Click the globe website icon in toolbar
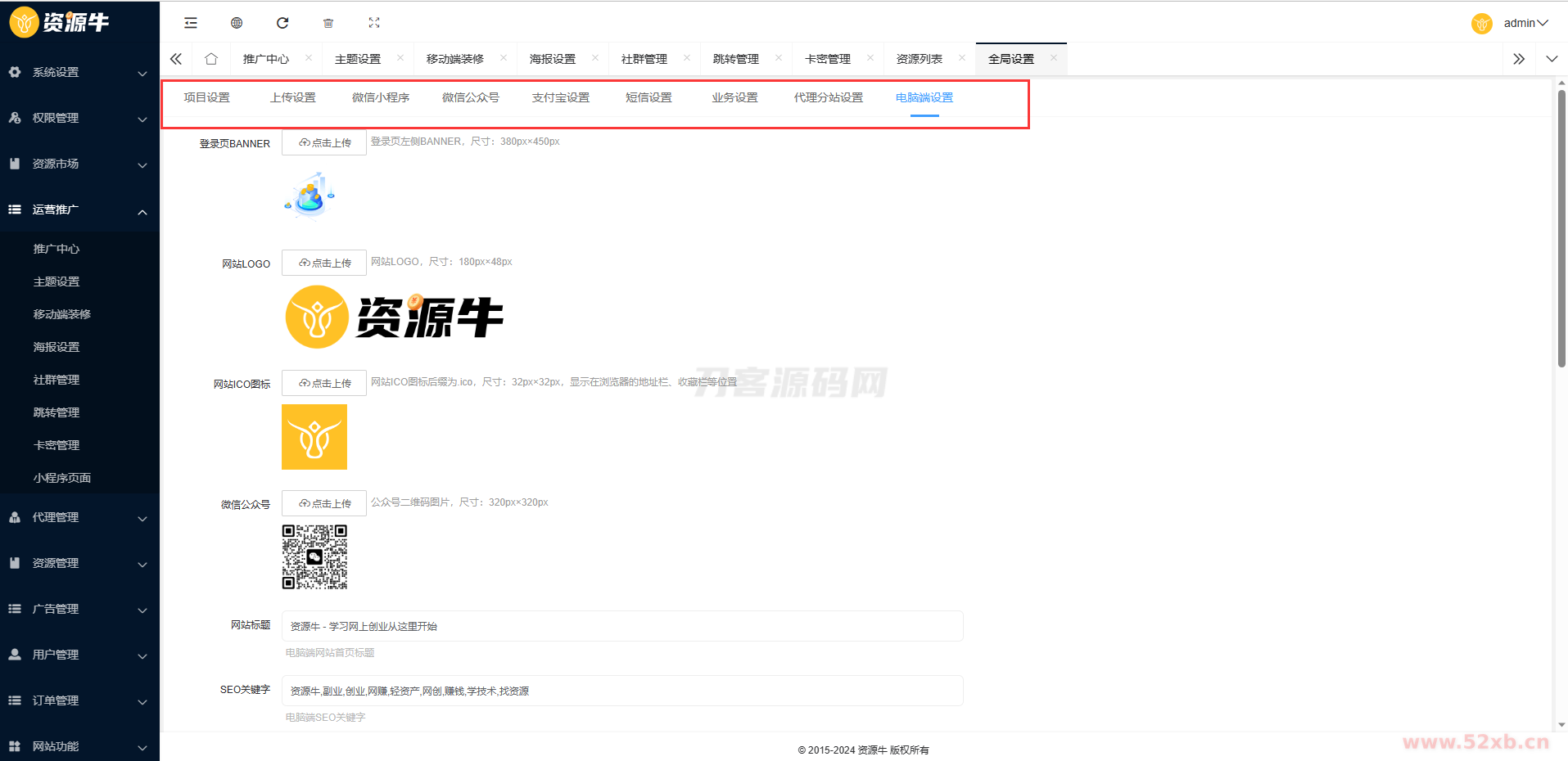1568x761 pixels. [x=237, y=23]
